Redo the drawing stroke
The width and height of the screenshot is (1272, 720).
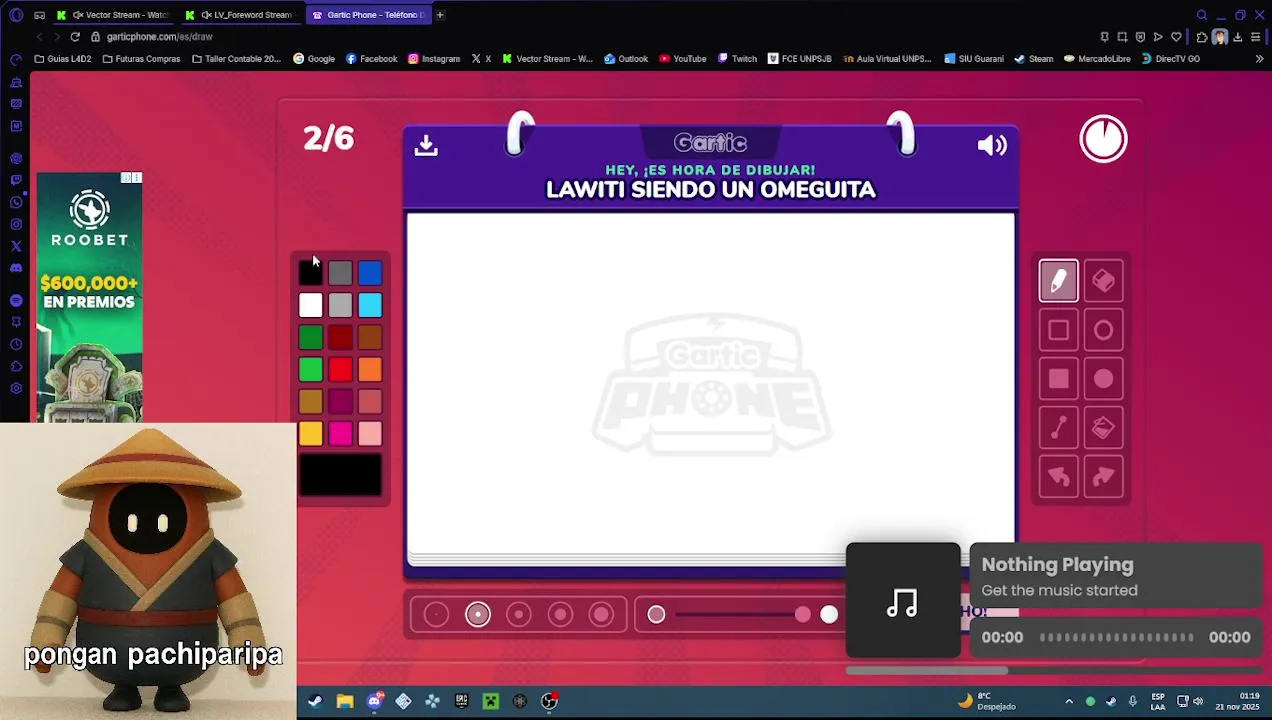point(1103,477)
